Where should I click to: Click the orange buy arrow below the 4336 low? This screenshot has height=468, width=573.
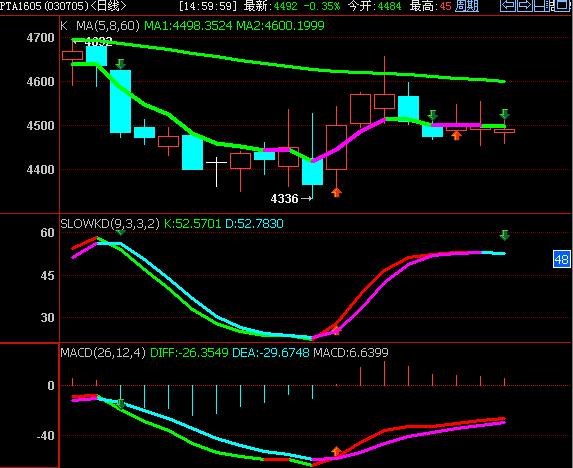336,192
